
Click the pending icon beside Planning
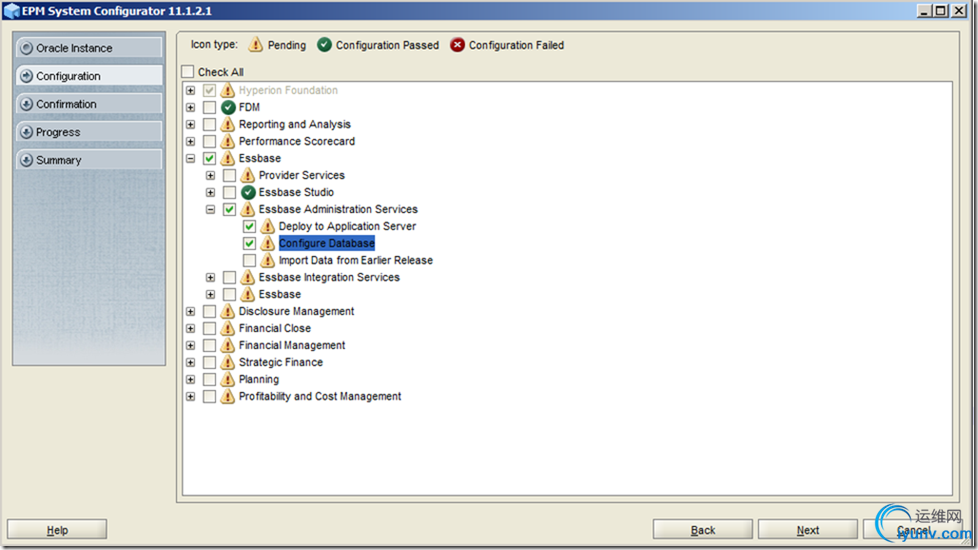[228, 379]
